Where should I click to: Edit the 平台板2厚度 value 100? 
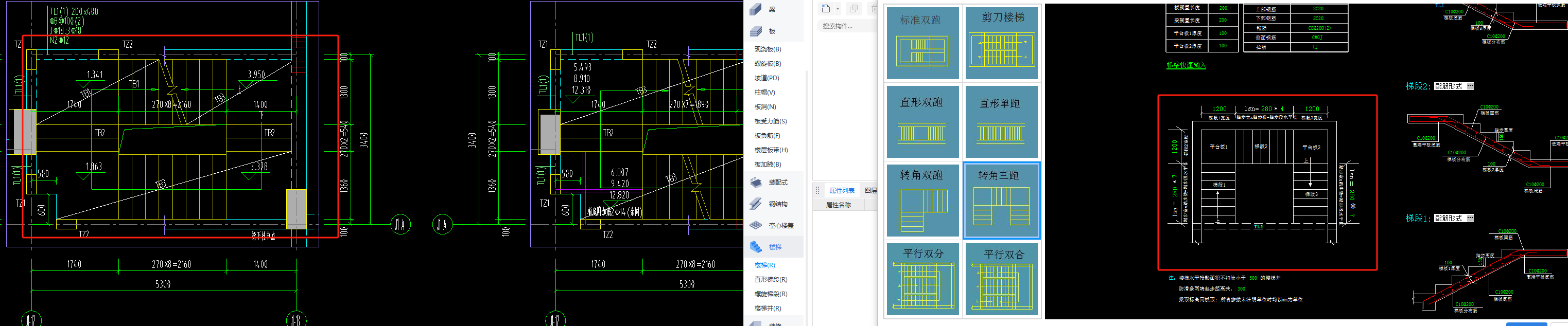(1223, 46)
